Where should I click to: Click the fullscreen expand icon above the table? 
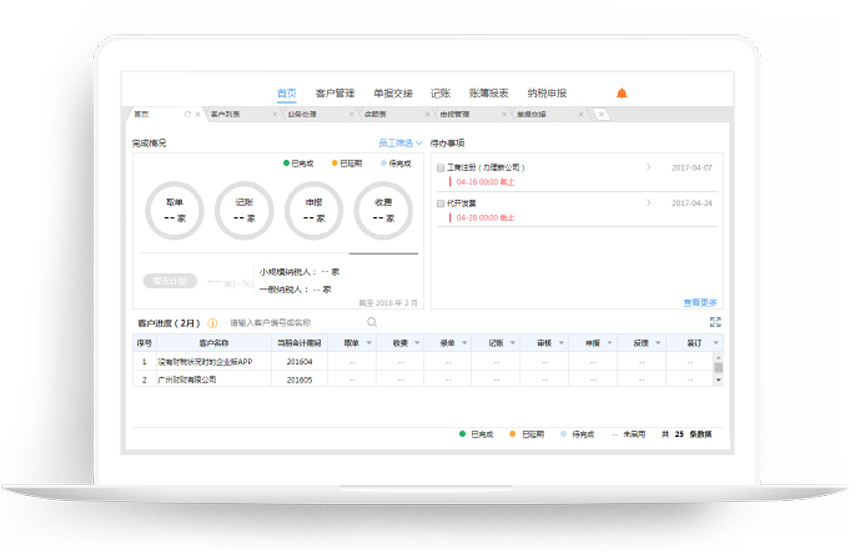click(x=715, y=322)
